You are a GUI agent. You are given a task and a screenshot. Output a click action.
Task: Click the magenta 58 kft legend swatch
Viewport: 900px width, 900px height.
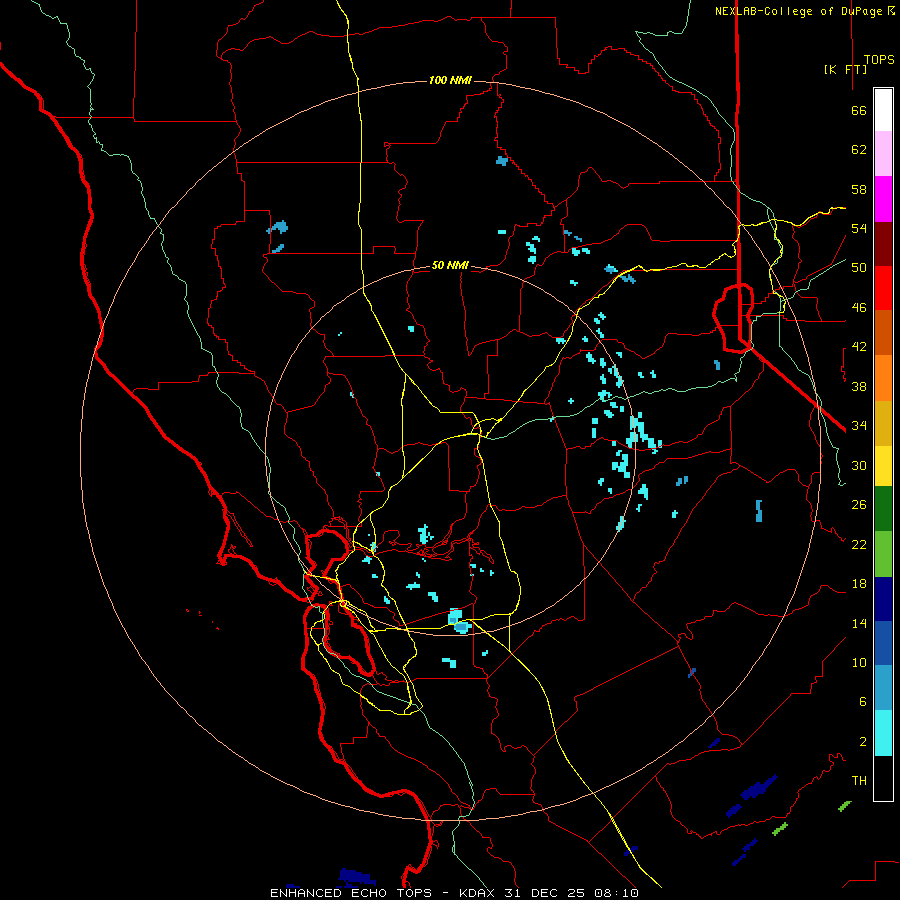[x=883, y=199]
